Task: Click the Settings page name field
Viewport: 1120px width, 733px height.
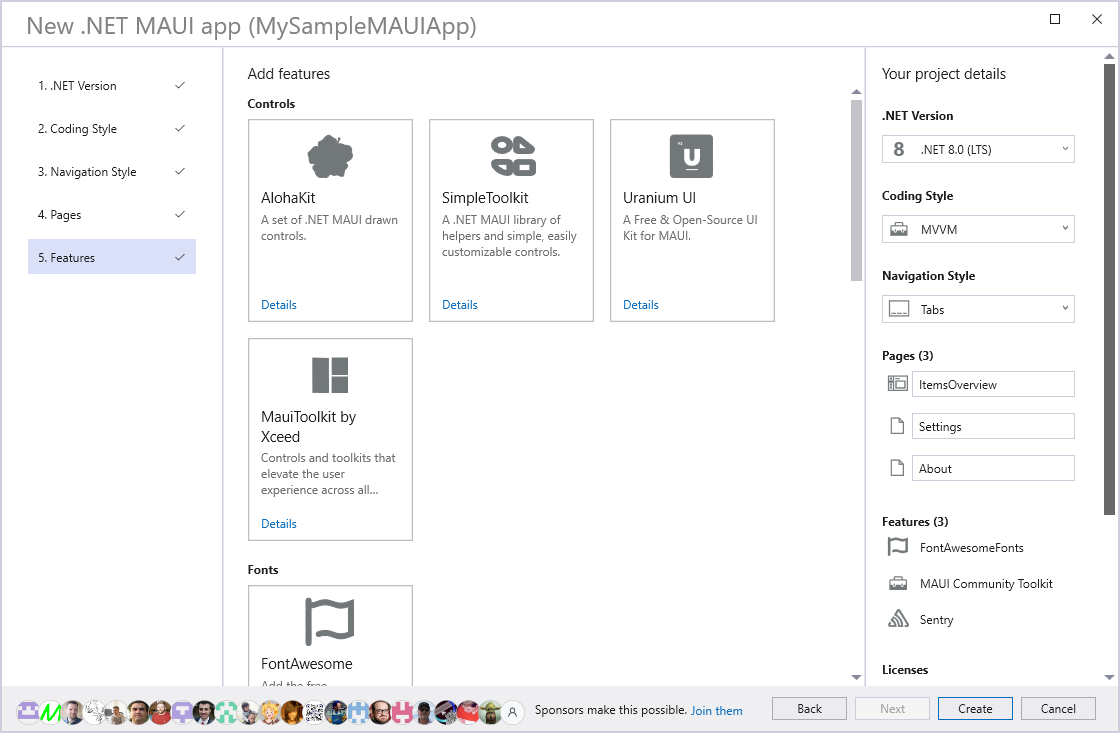Action: 992,426
